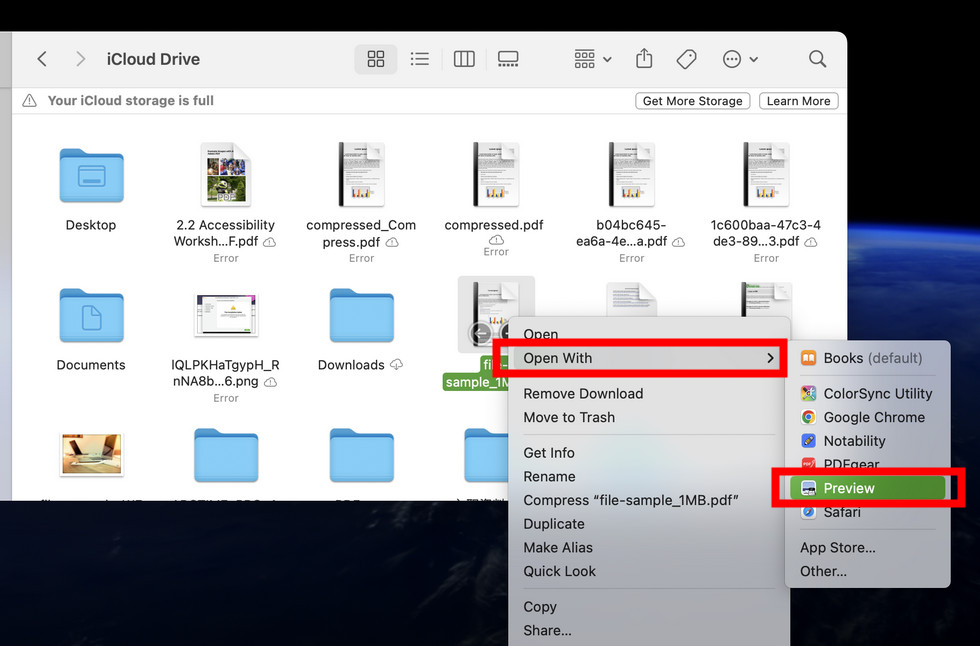Screen dimensions: 980x646
Task: Open the Documents folder
Action: (91, 315)
